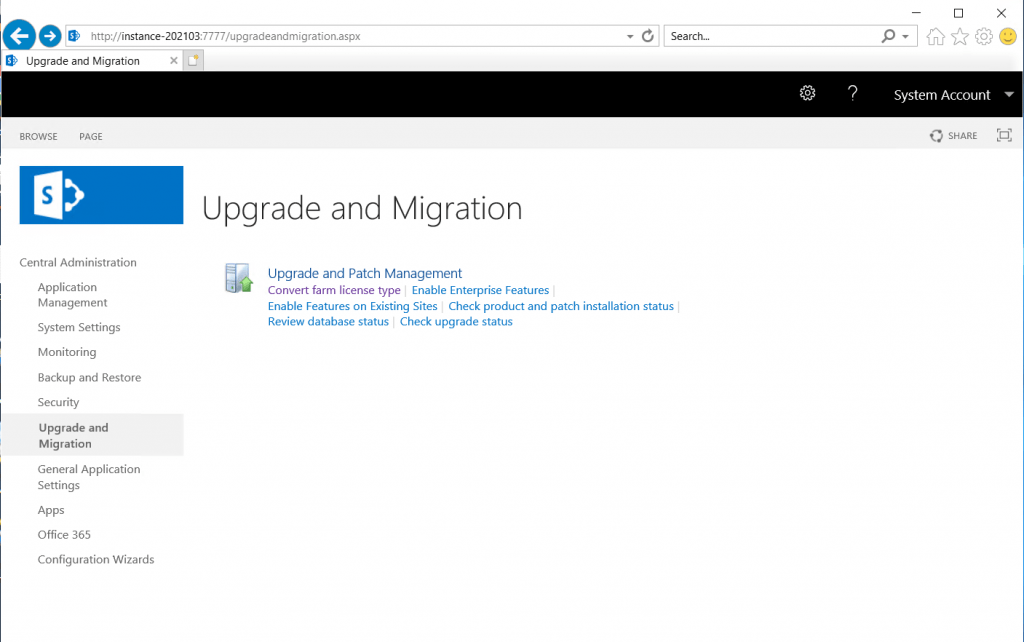The height and width of the screenshot is (642, 1024).
Task: Switch to the PAGE ribbon tab
Action: (90, 136)
